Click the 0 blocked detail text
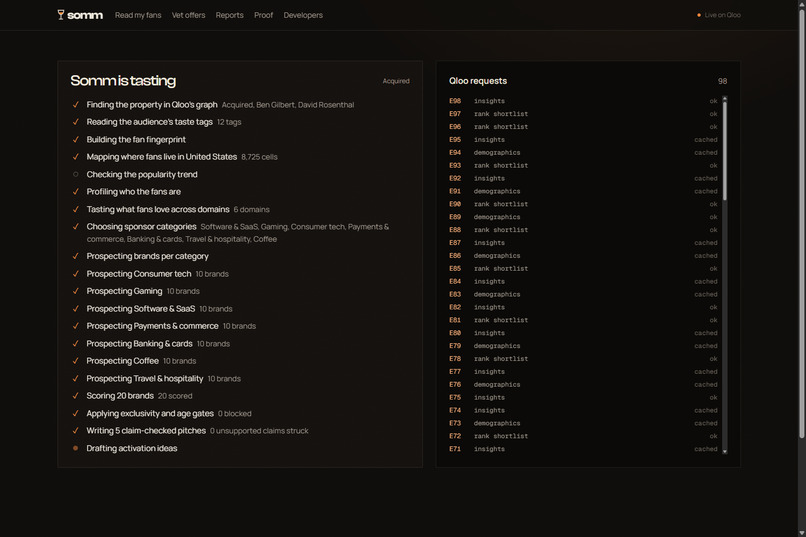 (234, 414)
